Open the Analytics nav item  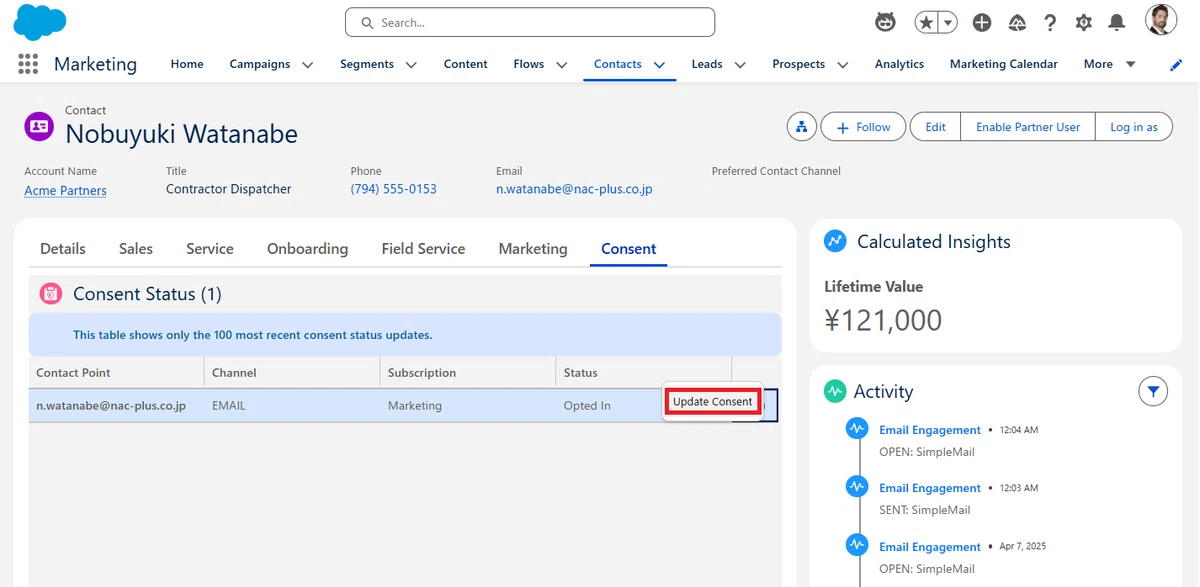pos(899,64)
